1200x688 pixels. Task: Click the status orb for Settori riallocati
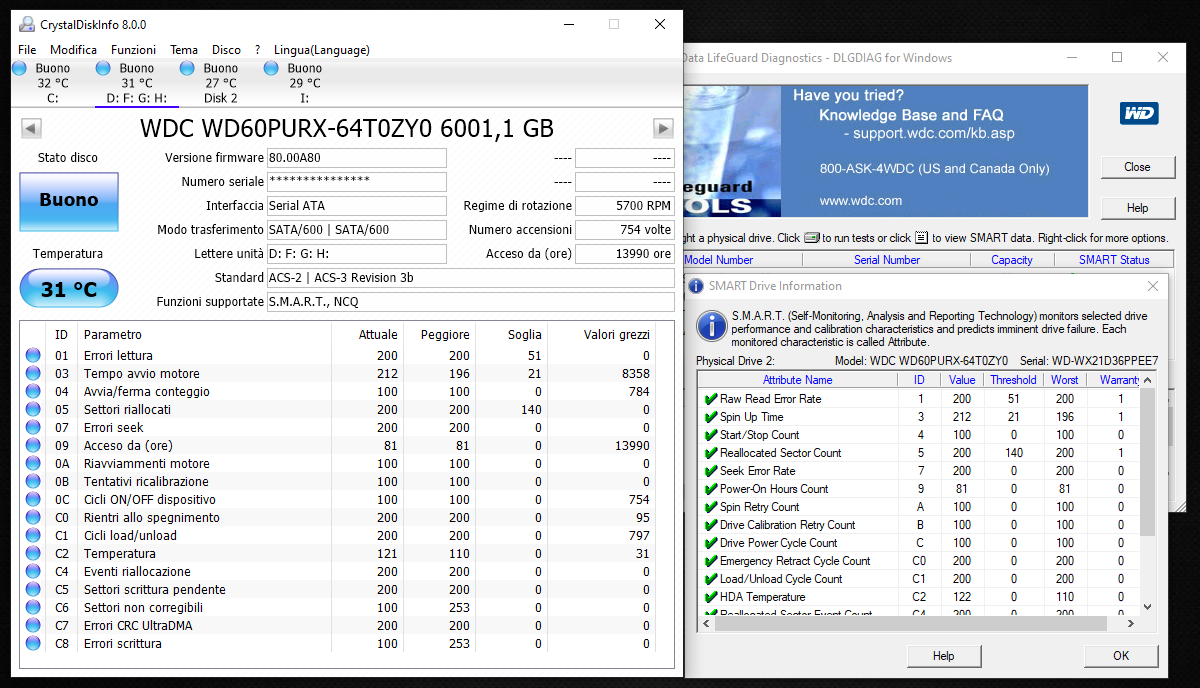[33, 409]
